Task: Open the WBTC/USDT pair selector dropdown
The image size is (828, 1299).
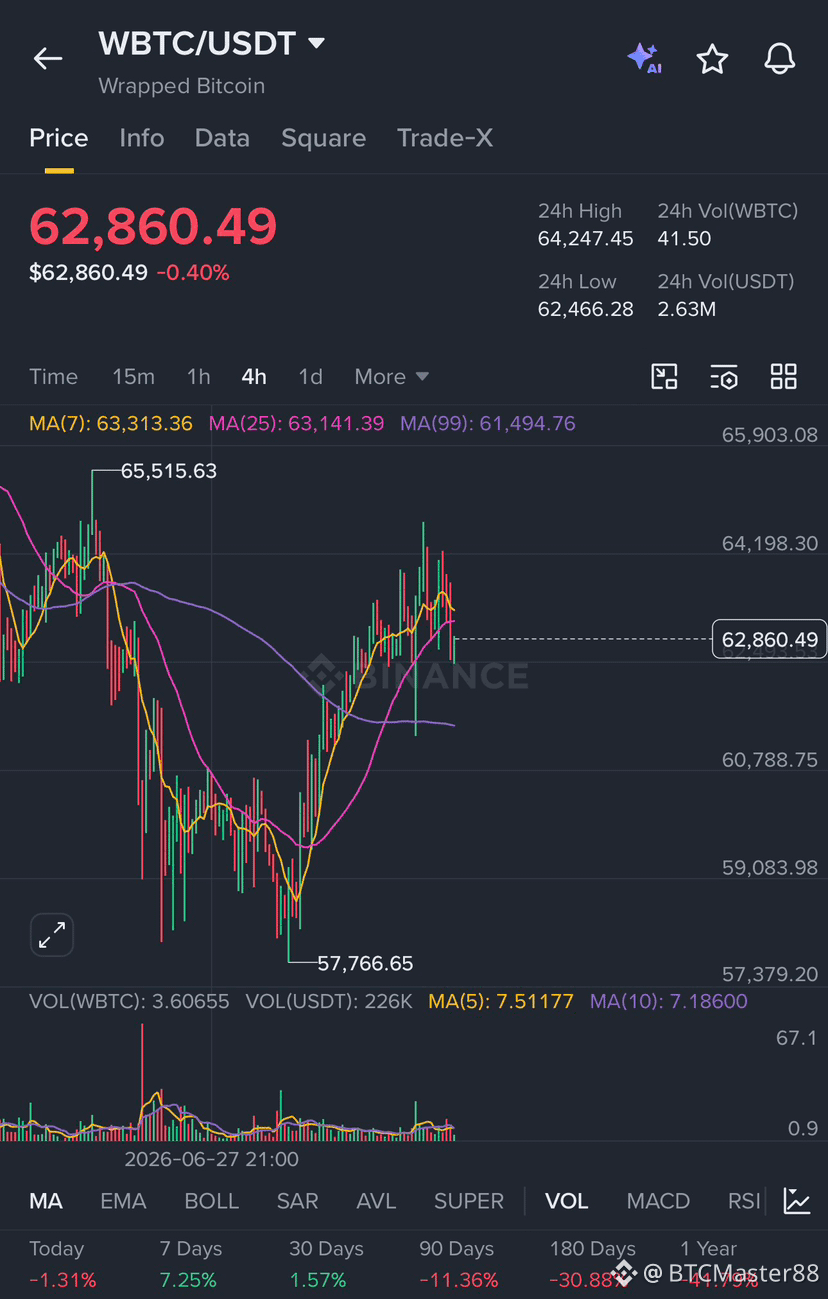Action: 212,44
